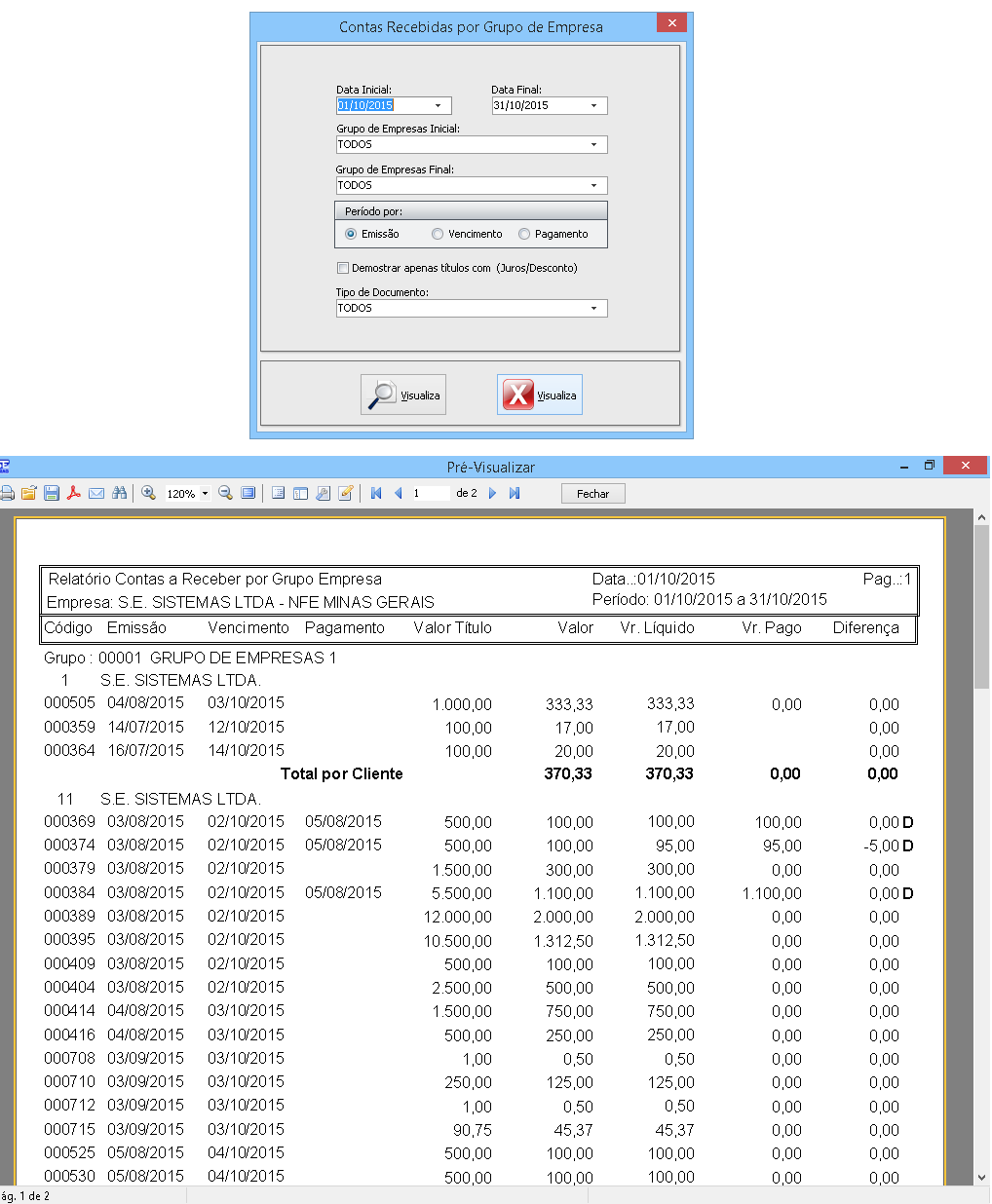This screenshot has width=992, height=1204.
Task: Send report by email envelope icon
Action: [96, 494]
